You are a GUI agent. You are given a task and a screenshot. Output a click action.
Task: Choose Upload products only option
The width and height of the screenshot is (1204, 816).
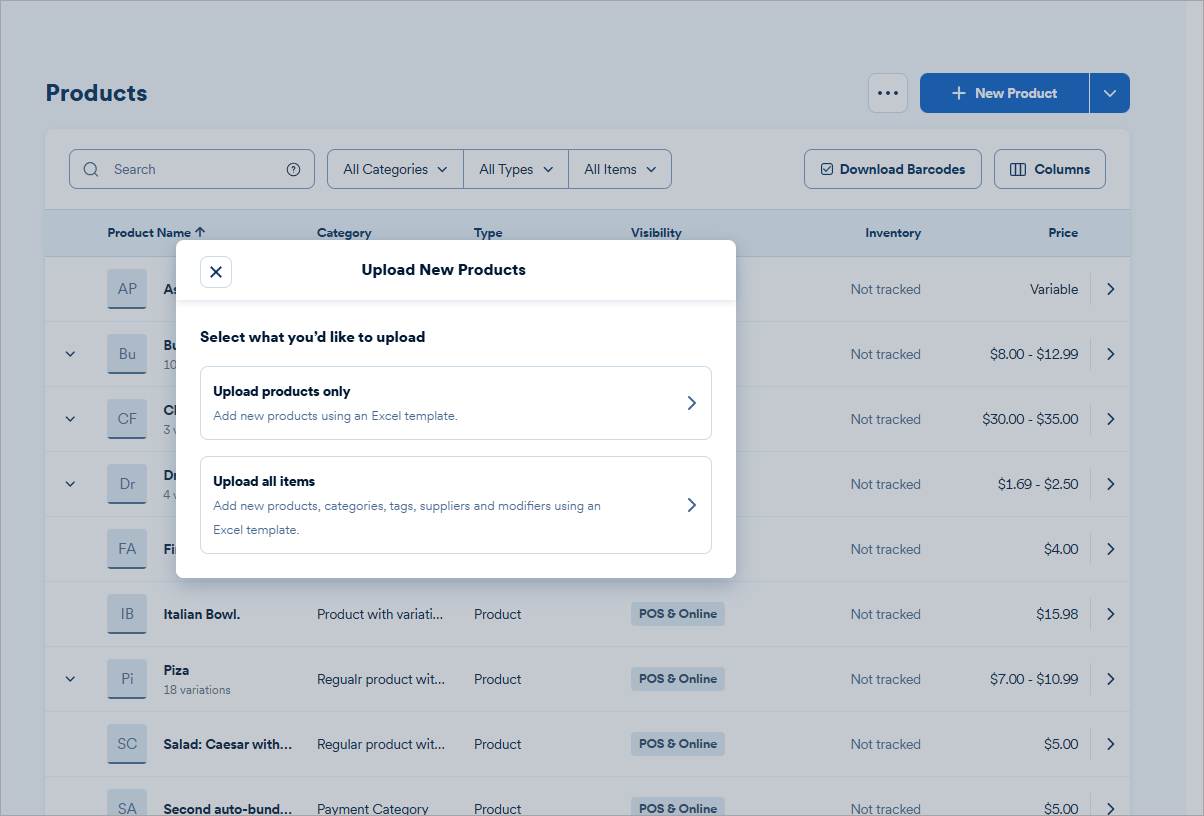pos(456,402)
